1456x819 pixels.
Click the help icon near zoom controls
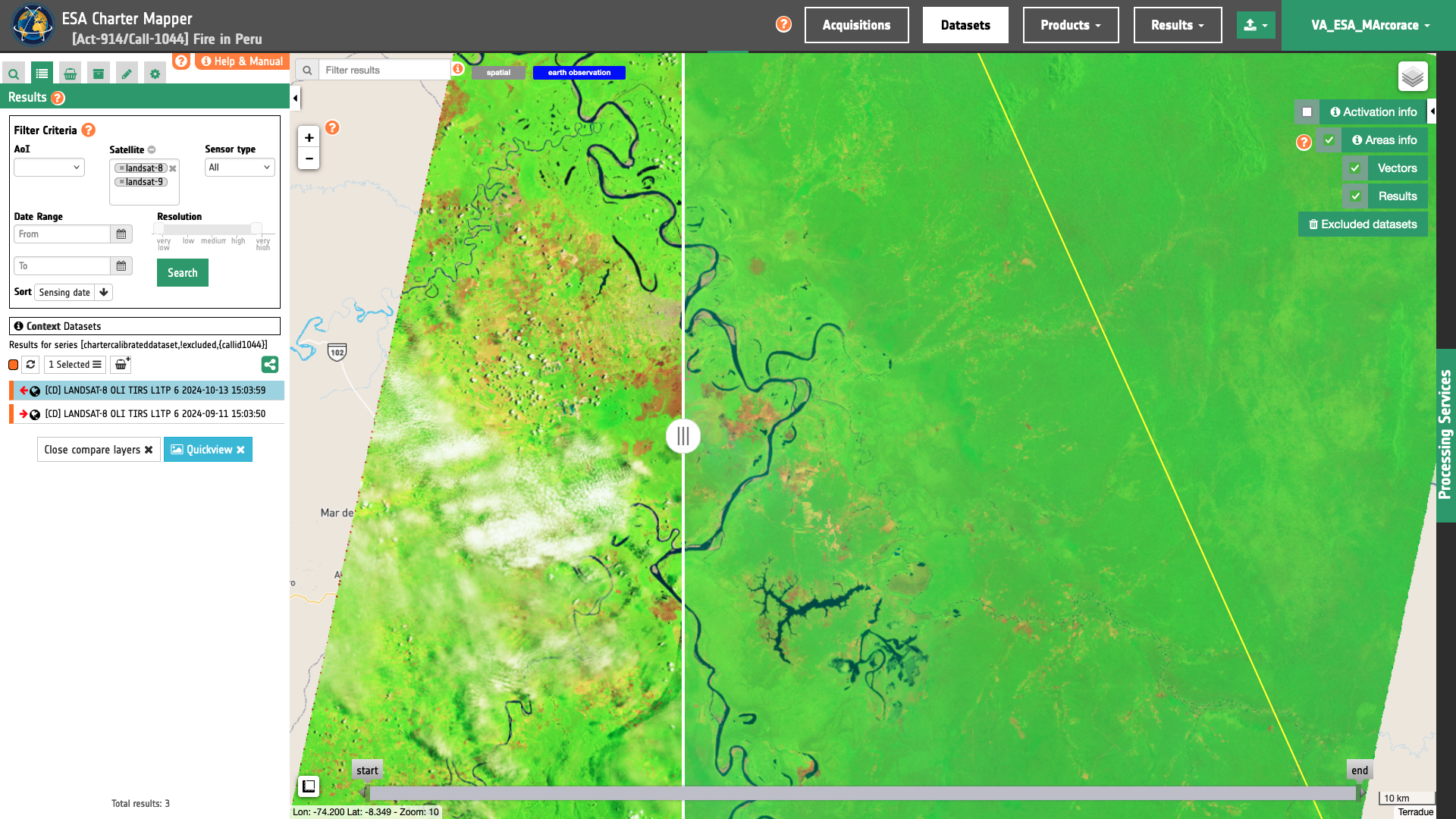click(x=332, y=127)
